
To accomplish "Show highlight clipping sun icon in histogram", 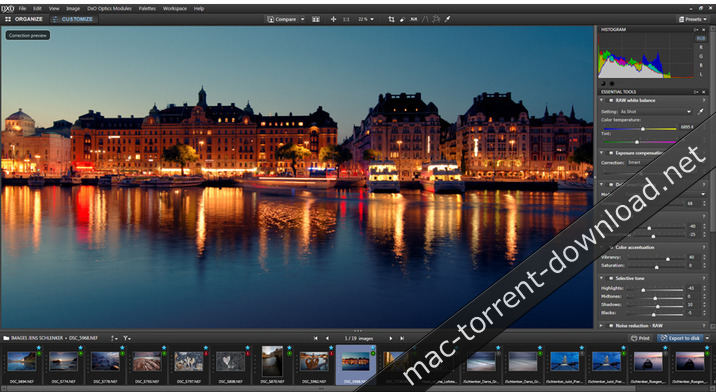I will [x=612, y=84].
